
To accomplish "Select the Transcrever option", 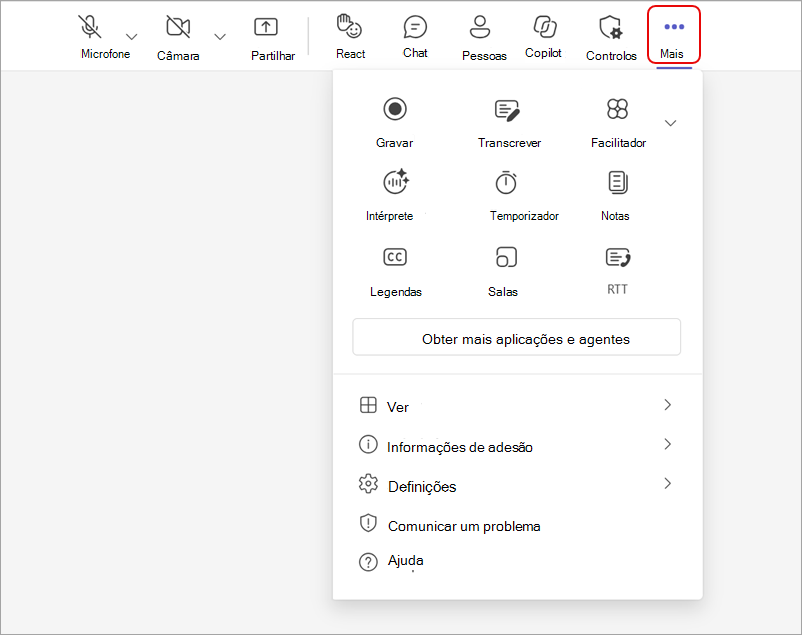I will 509,122.
